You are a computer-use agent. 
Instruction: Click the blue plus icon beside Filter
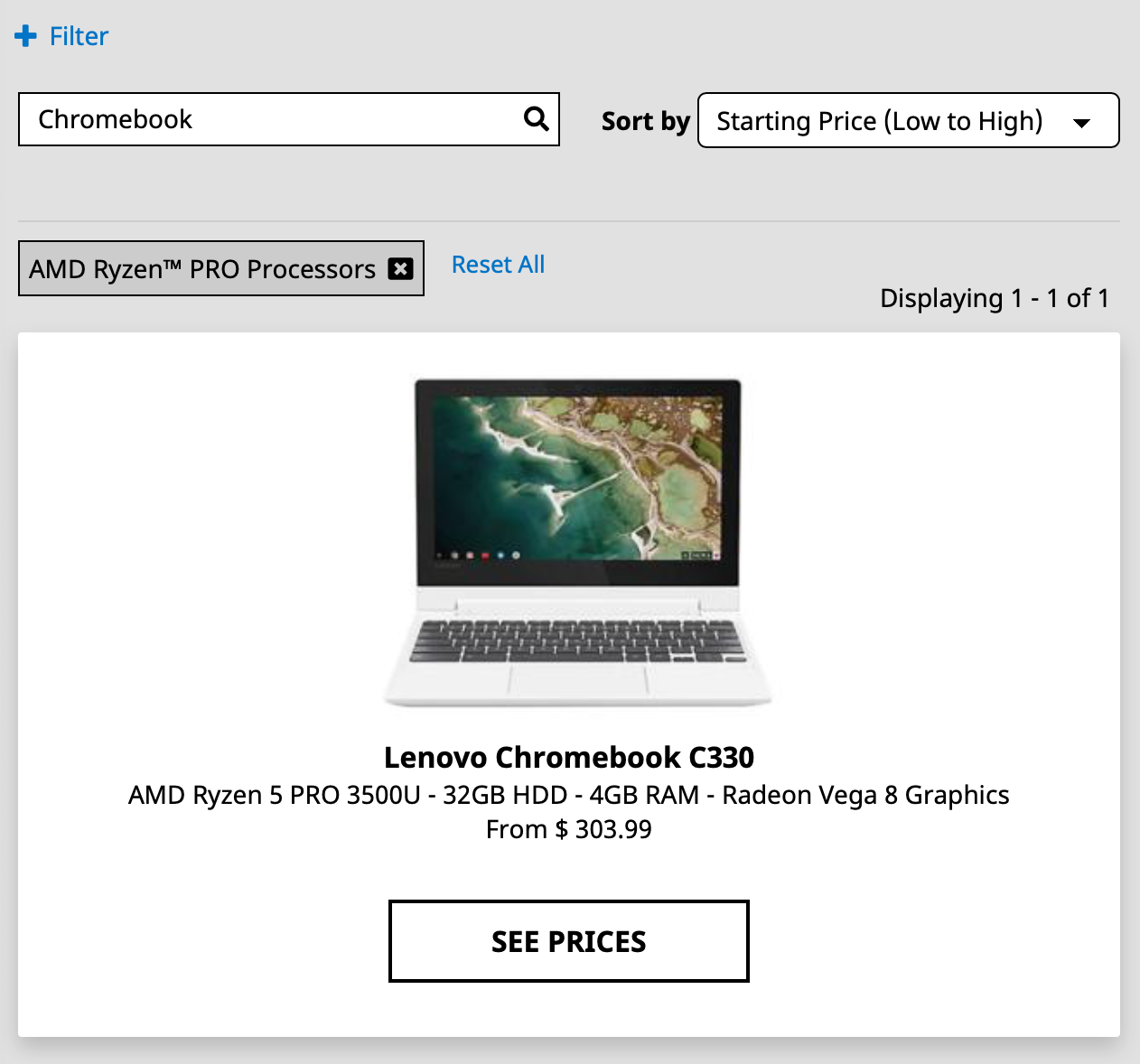[25, 36]
